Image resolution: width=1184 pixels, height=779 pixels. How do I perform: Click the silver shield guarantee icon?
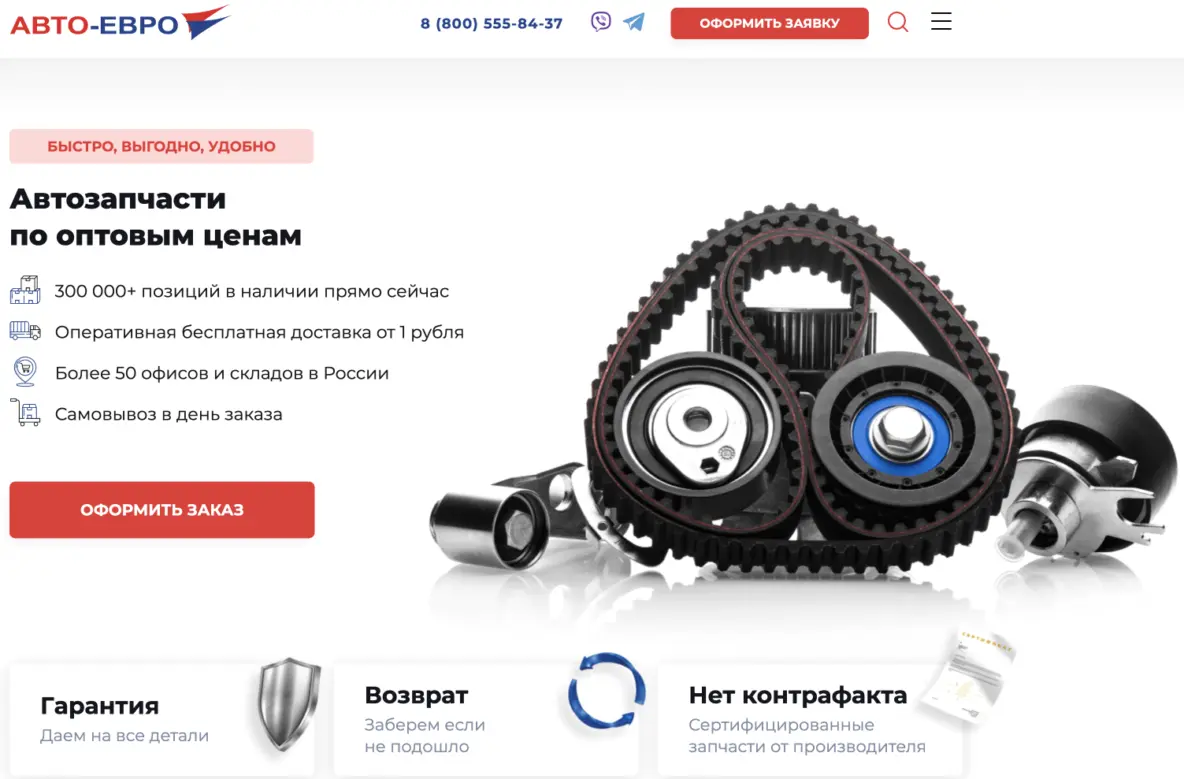(x=288, y=704)
